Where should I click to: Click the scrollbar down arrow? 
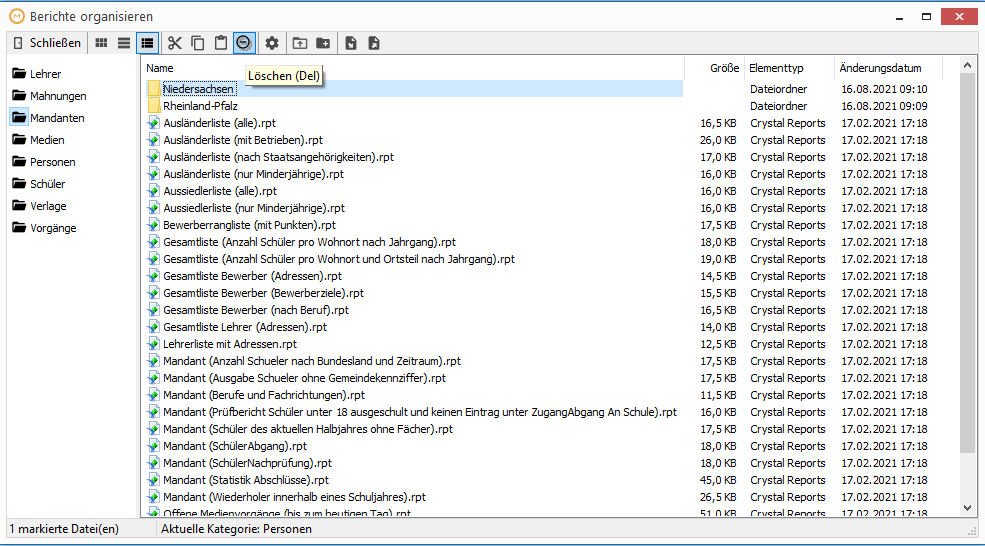(x=967, y=508)
